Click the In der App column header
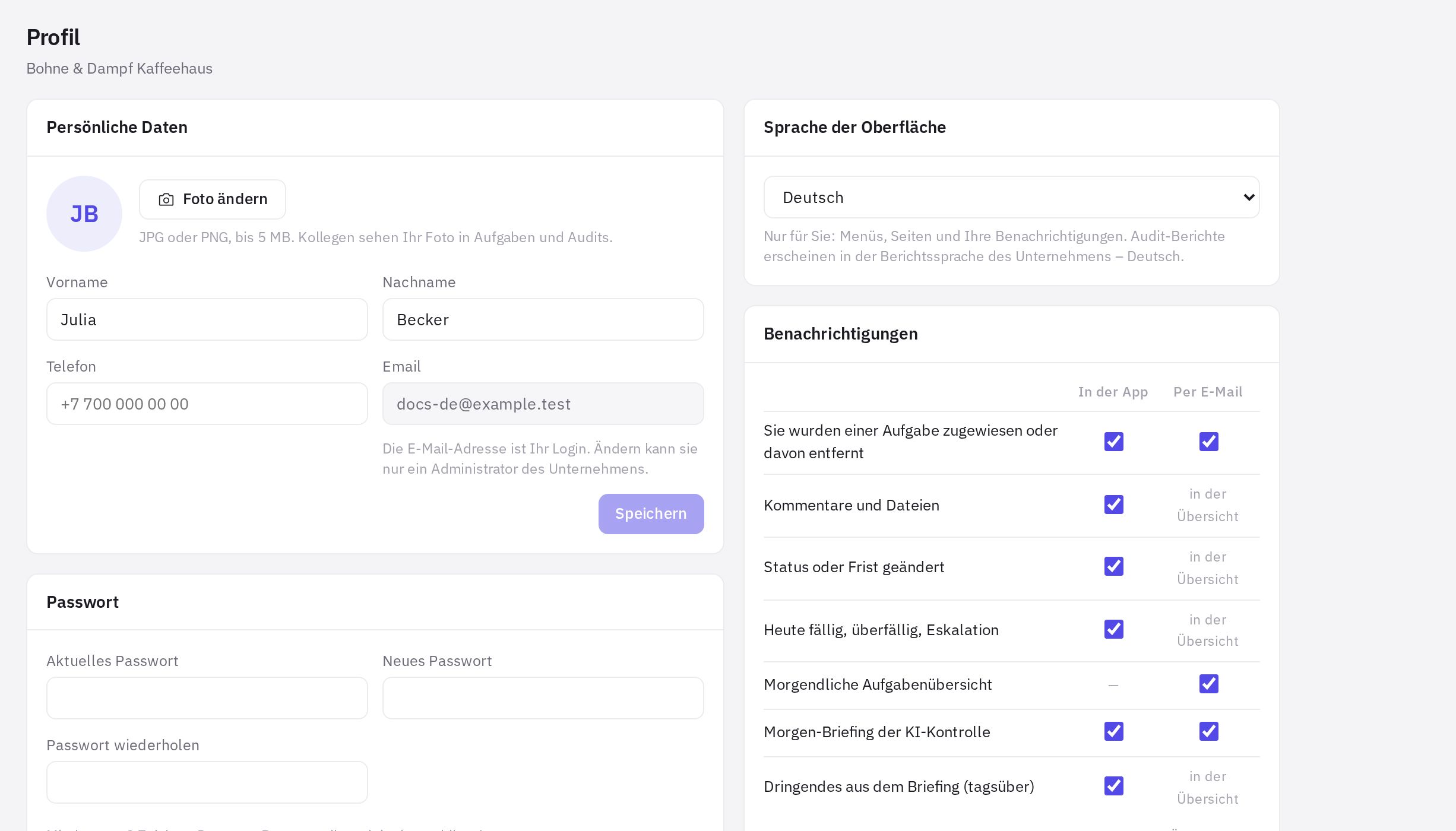The width and height of the screenshot is (1456, 831). [1113, 392]
